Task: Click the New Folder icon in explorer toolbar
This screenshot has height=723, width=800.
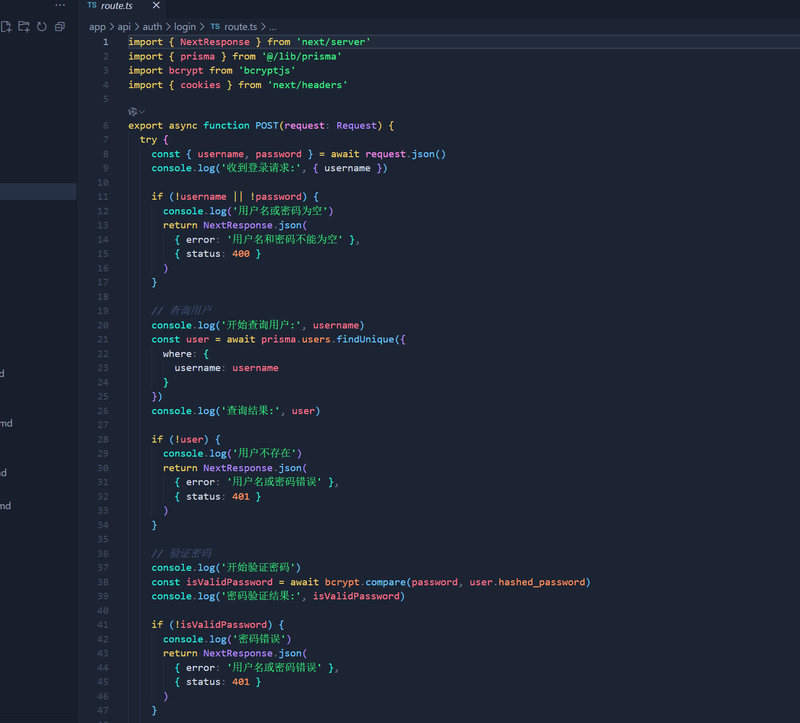Action: (x=24, y=27)
